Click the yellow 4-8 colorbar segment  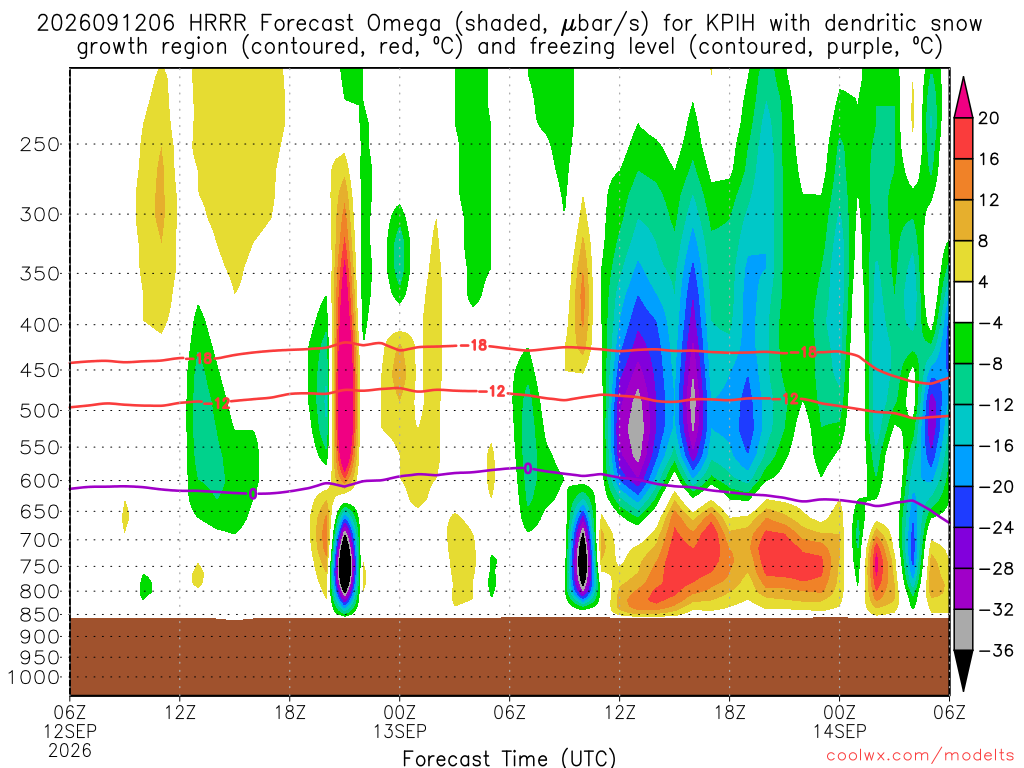tap(963, 261)
